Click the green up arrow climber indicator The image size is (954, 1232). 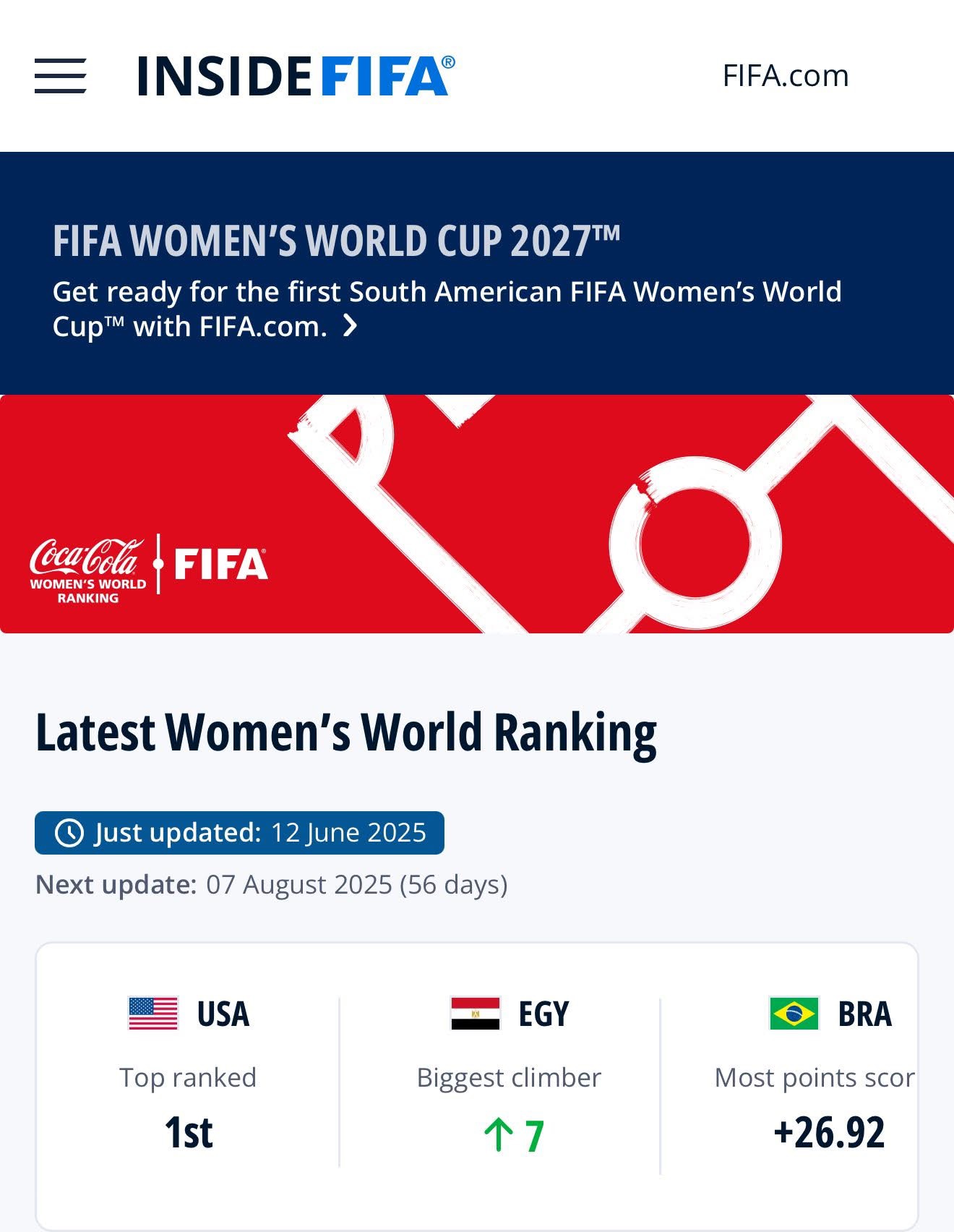pyautogui.click(x=498, y=1134)
